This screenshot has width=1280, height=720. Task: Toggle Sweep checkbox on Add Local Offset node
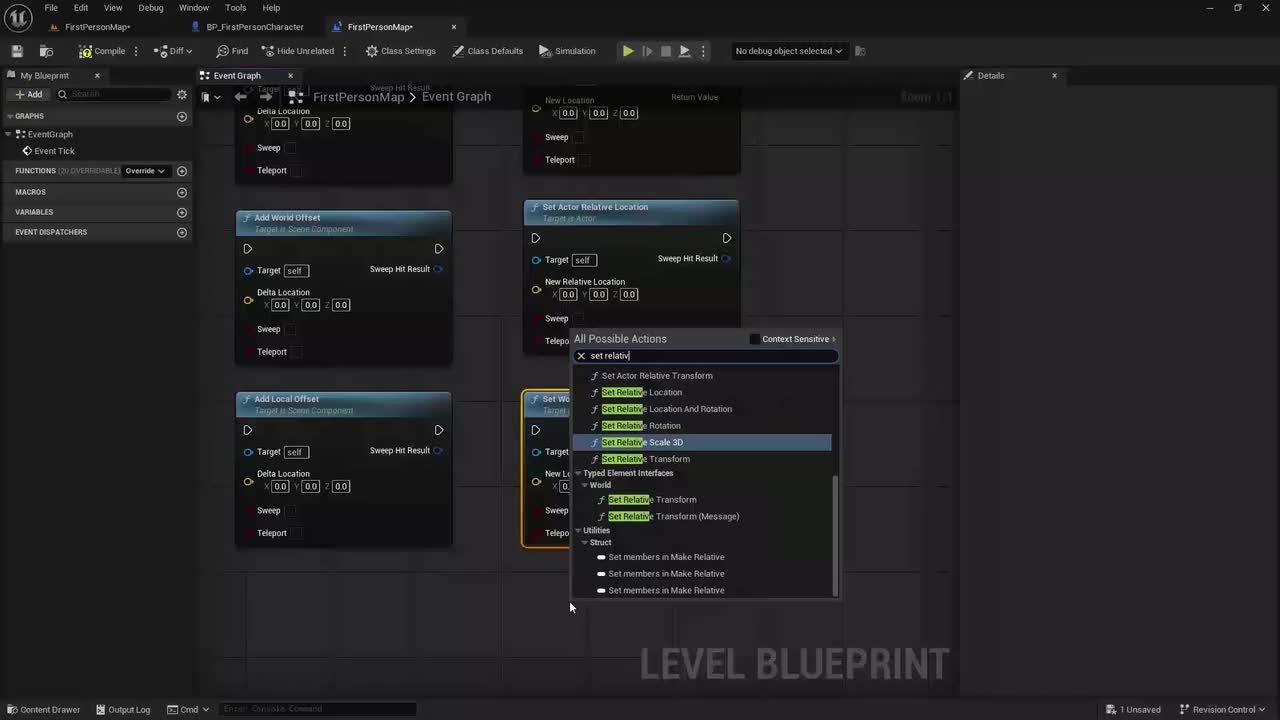coord(290,511)
